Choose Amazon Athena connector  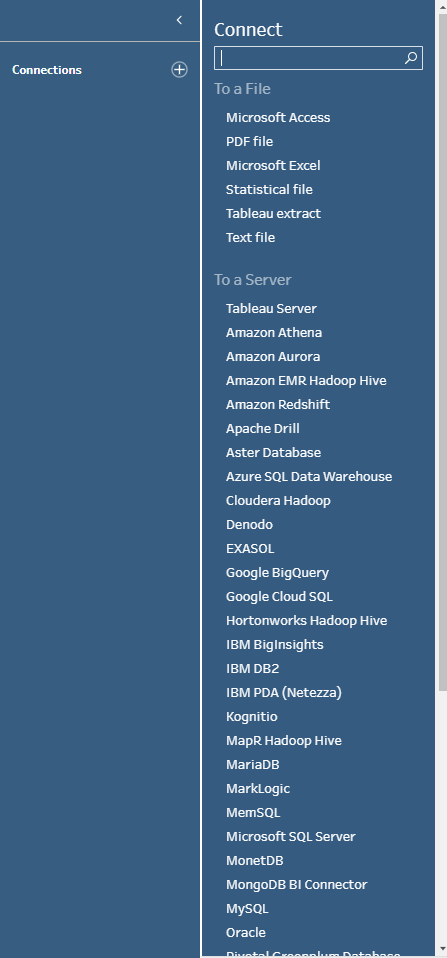coord(274,332)
